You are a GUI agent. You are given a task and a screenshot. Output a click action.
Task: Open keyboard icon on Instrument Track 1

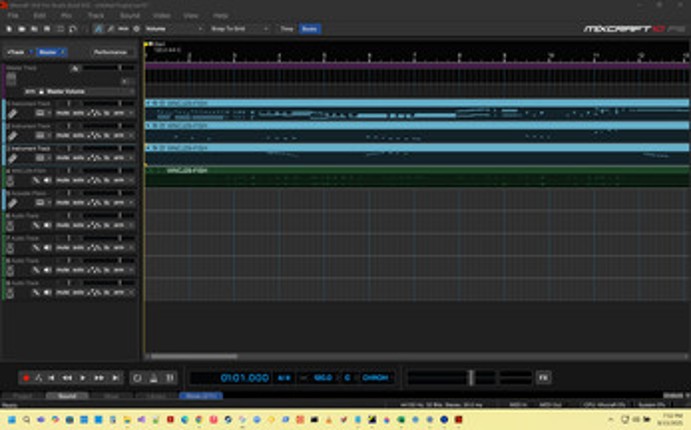pos(40,113)
